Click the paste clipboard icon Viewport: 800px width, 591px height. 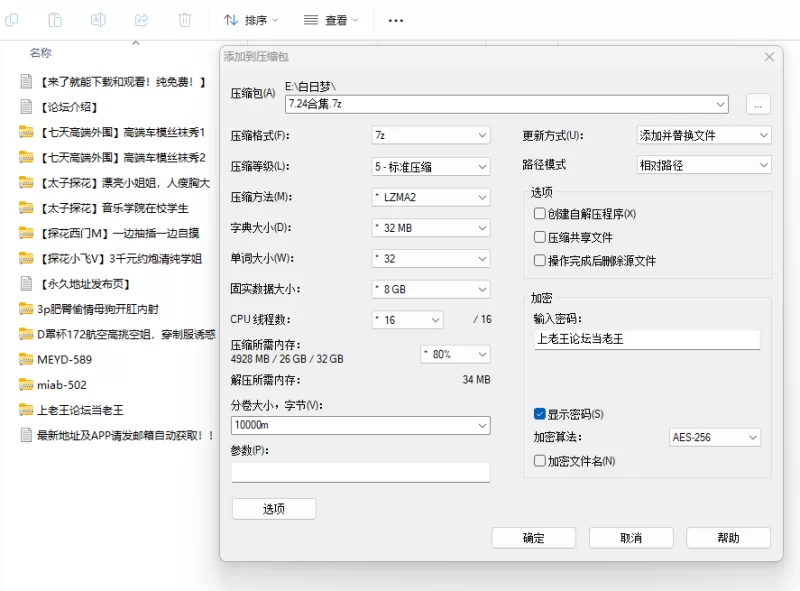[x=55, y=20]
